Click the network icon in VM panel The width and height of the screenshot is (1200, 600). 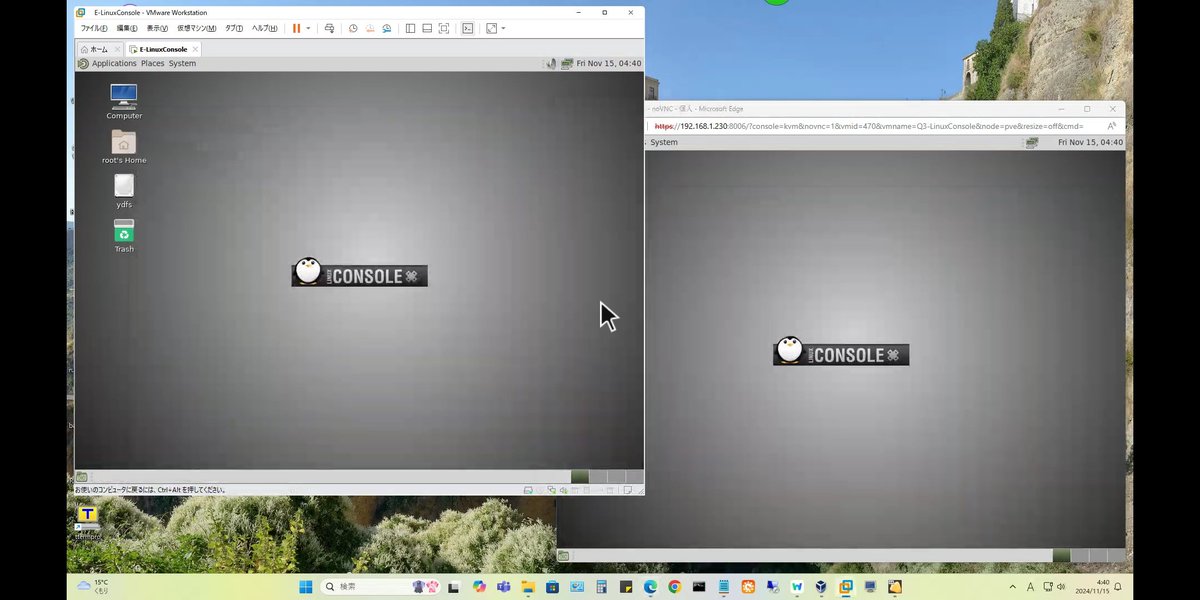[x=567, y=63]
